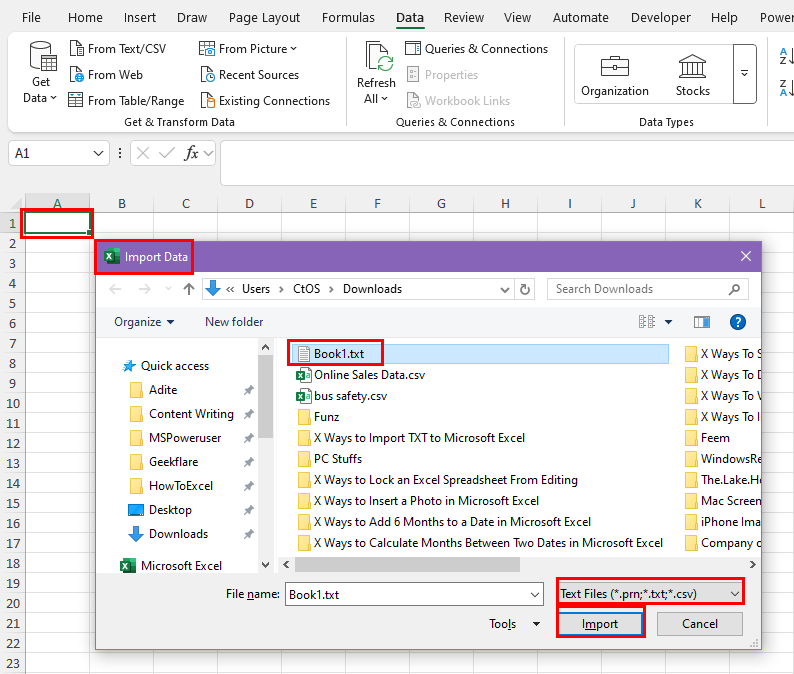
Task: Select the HowToExcel folder
Action: coord(172,486)
